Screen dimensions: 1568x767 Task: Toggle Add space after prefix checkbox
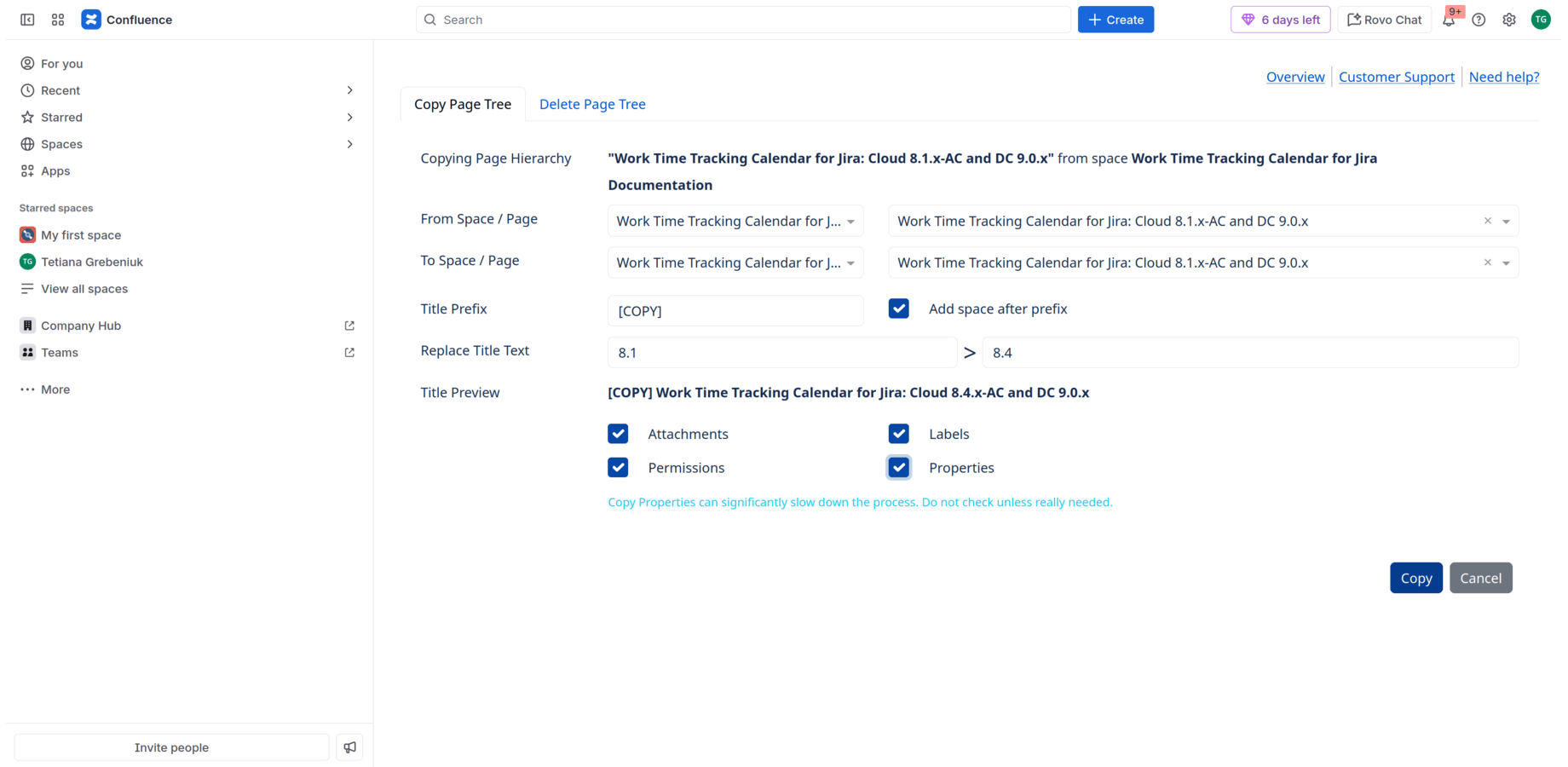pyautogui.click(x=899, y=309)
